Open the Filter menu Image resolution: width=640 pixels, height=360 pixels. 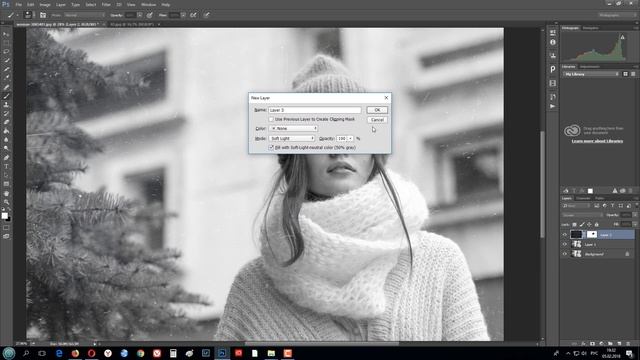click(x=106, y=4)
